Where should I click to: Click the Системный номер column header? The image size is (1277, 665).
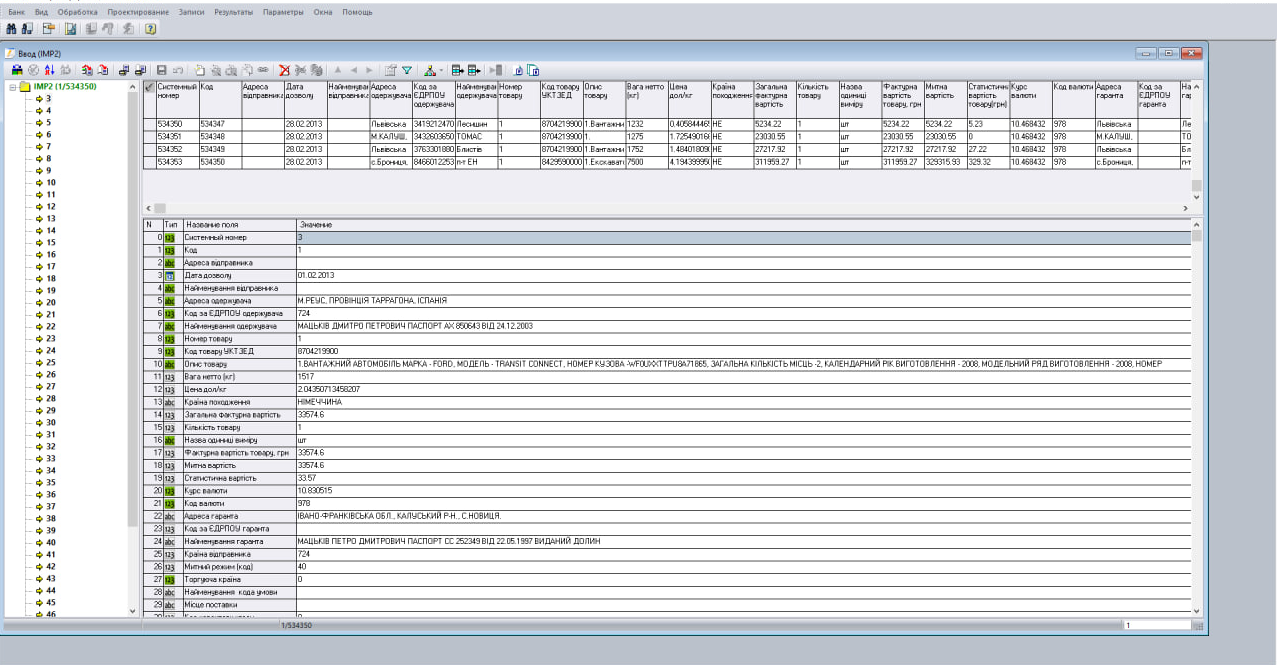pos(176,99)
